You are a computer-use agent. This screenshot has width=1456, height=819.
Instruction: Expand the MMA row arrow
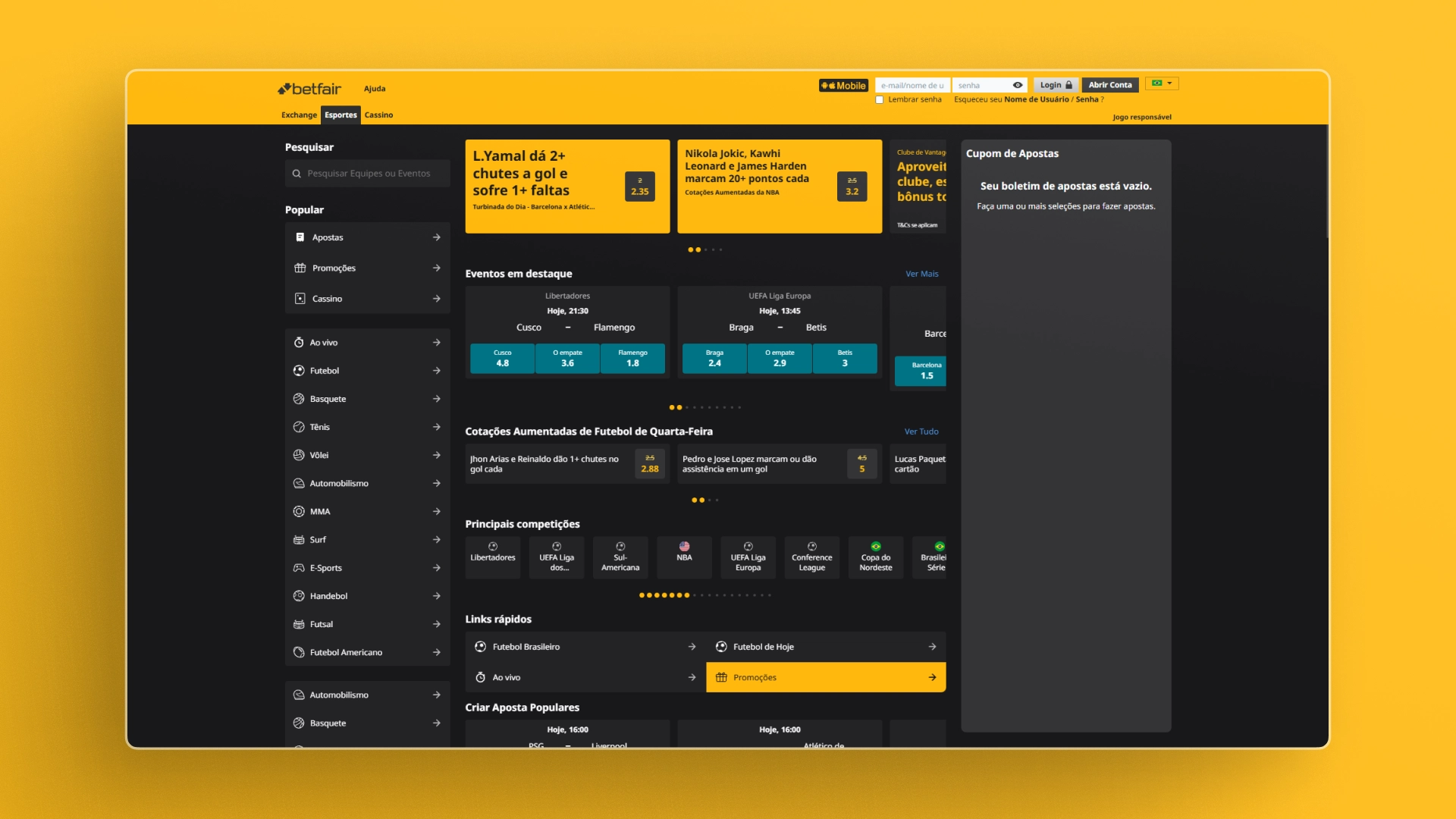437,511
